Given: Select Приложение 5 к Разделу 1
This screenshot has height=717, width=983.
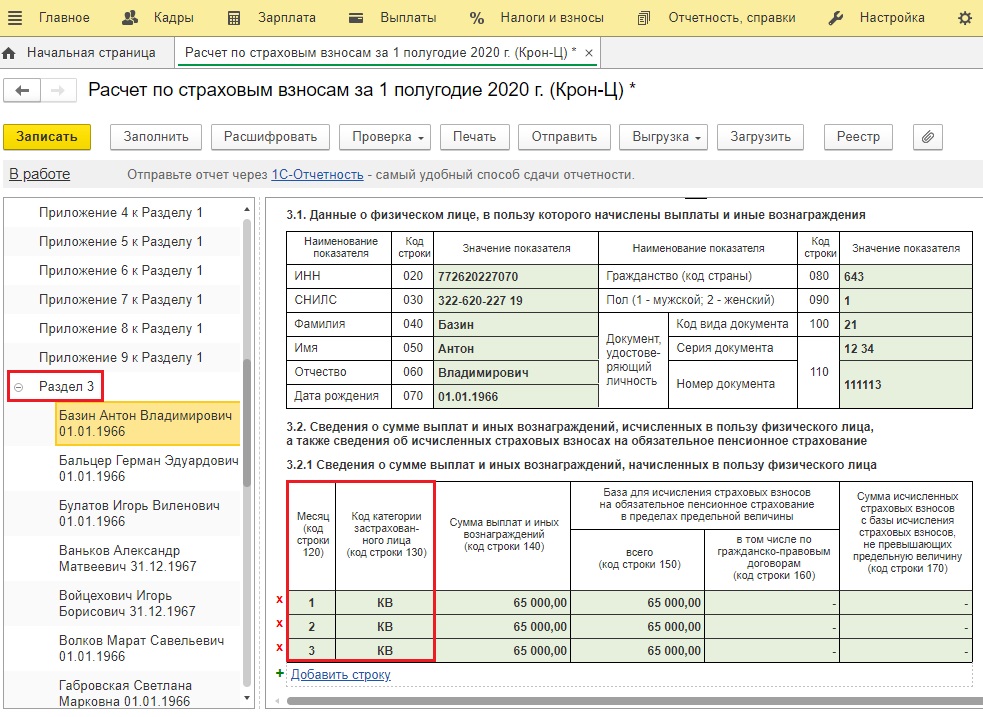Looking at the screenshot, I should (x=121, y=241).
